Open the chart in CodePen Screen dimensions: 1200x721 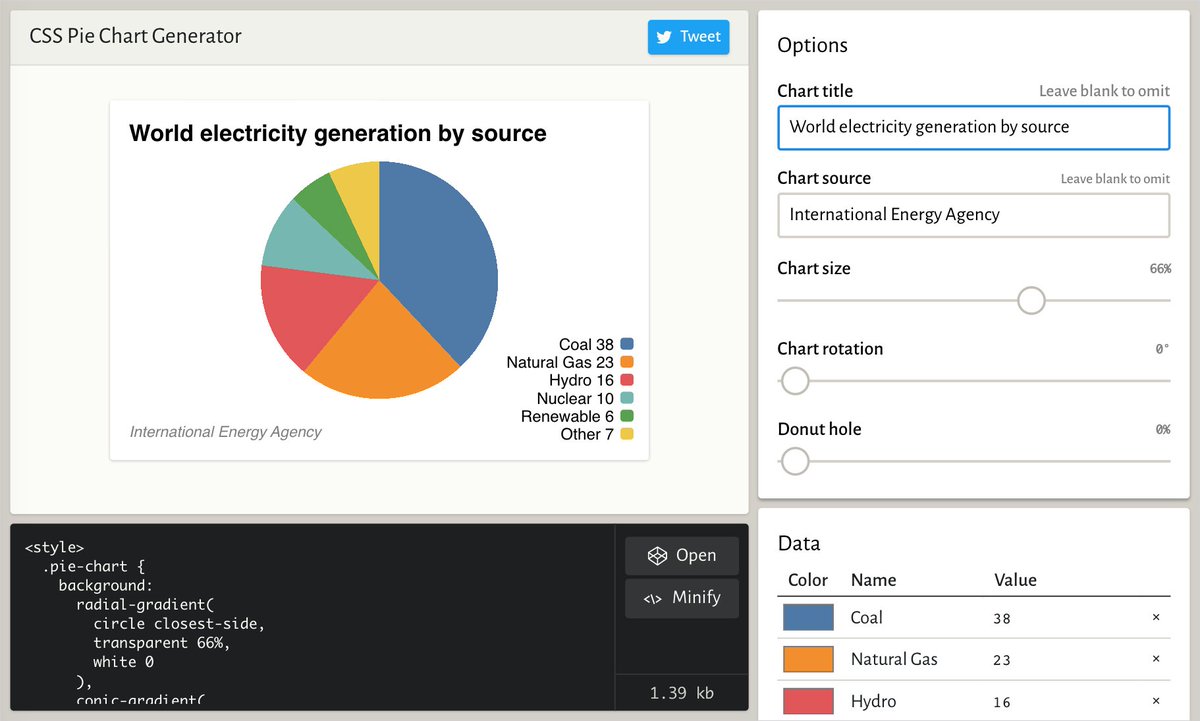(x=682, y=556)
